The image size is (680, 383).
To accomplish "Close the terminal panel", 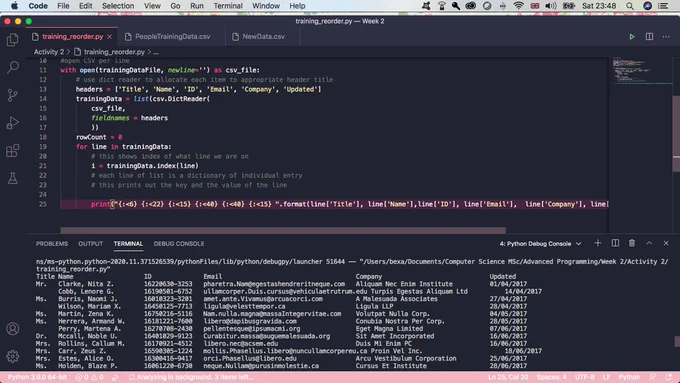I will coord(666,243).
